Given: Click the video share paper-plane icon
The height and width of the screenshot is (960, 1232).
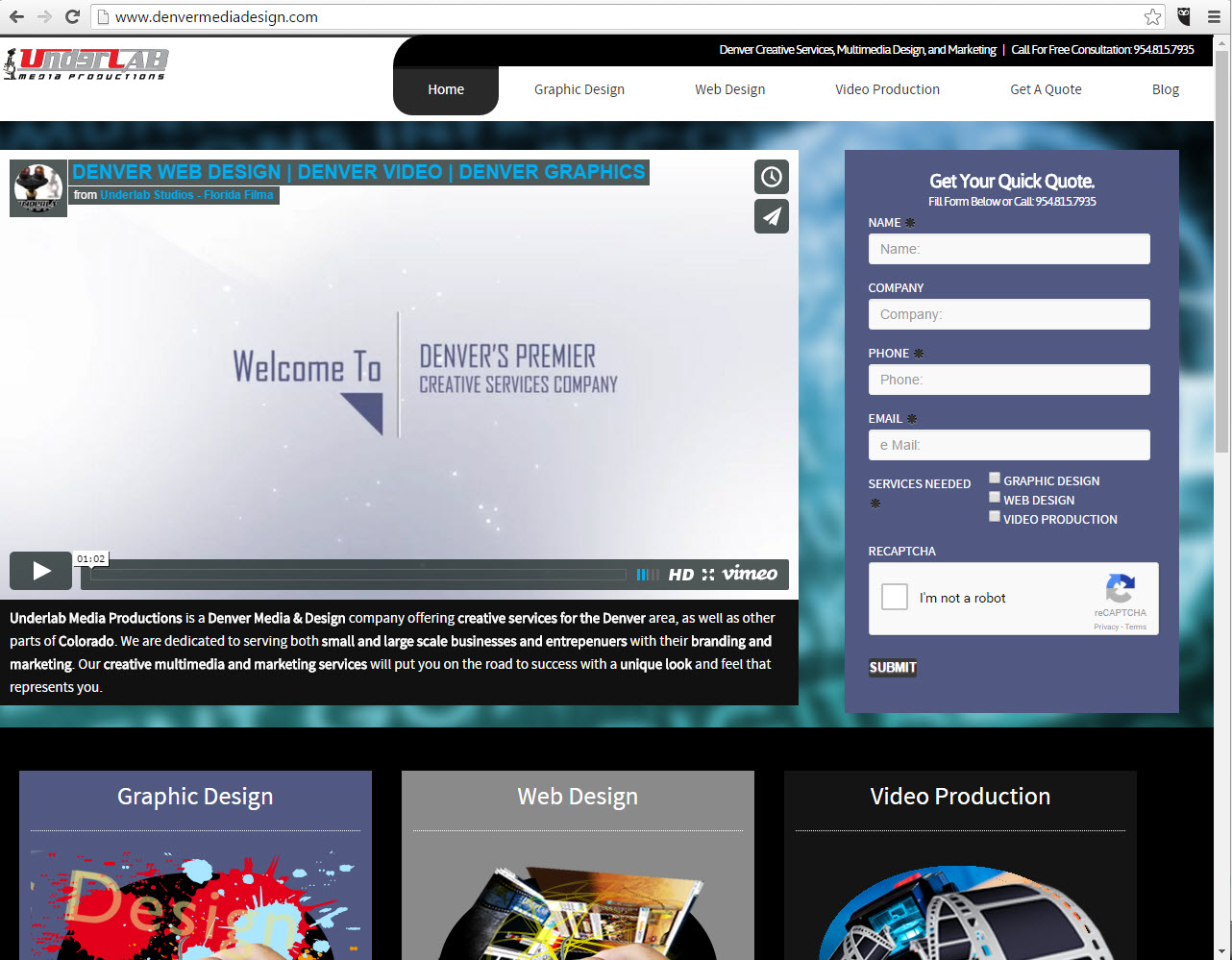Looking at the screenshot, I should tap(771, 217).
